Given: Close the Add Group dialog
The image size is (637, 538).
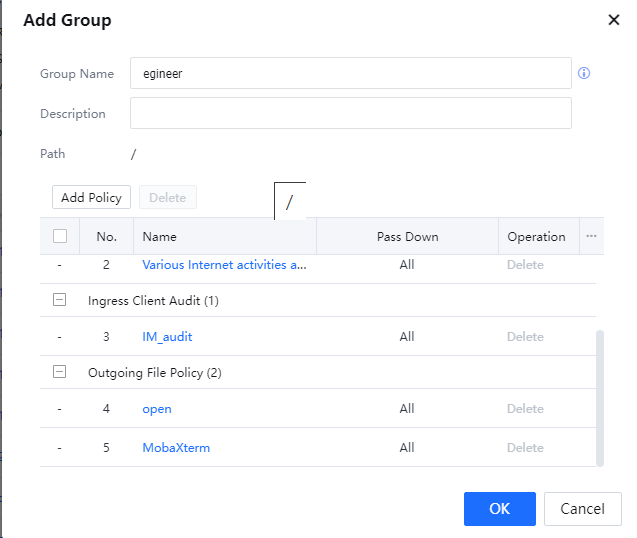Looking at the screenshot, I should 613,20.
